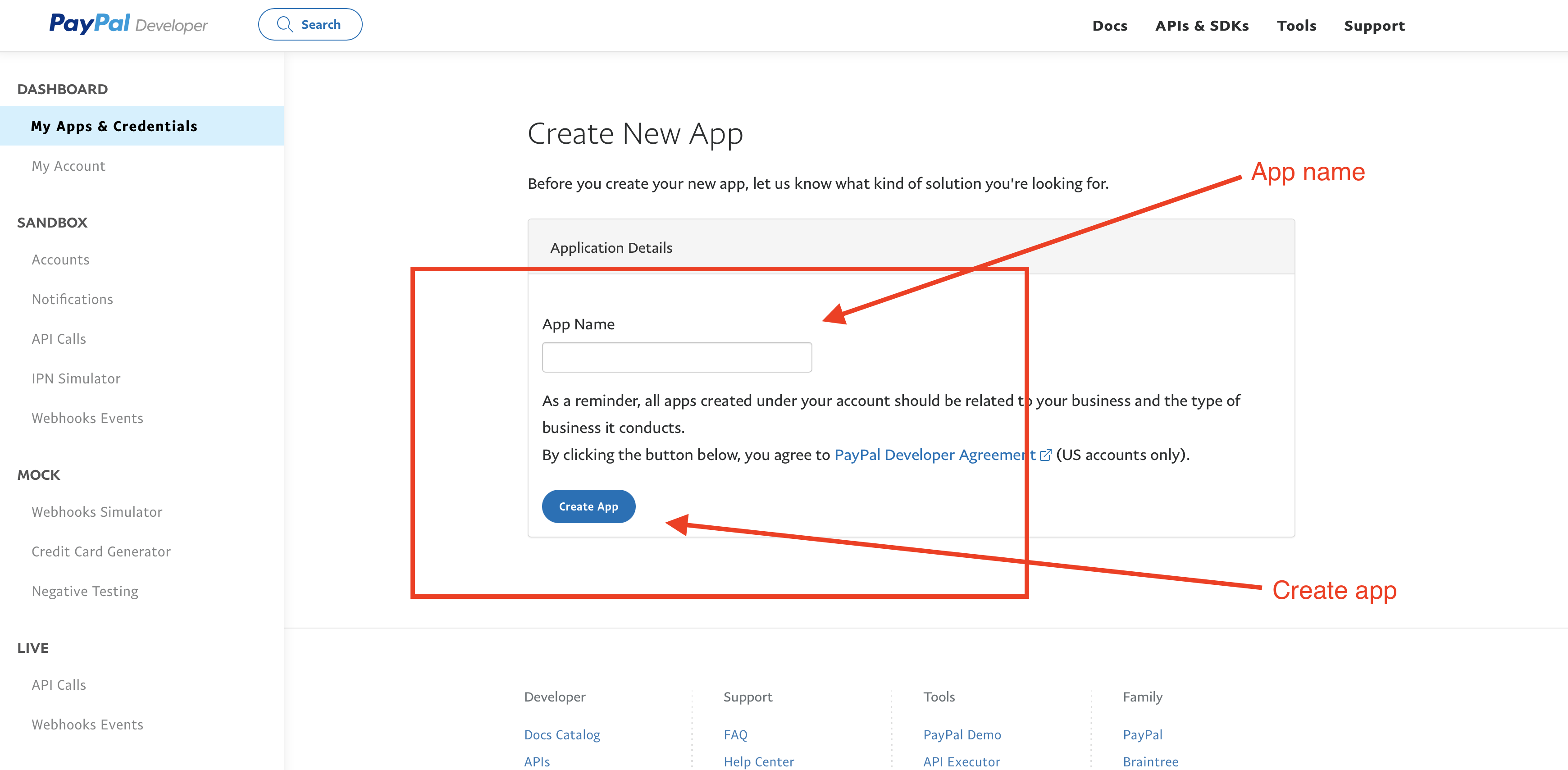The width and height of the screenshot is (1568, 770).
Task: Open the Credit Card Generator
Action: 101,551
